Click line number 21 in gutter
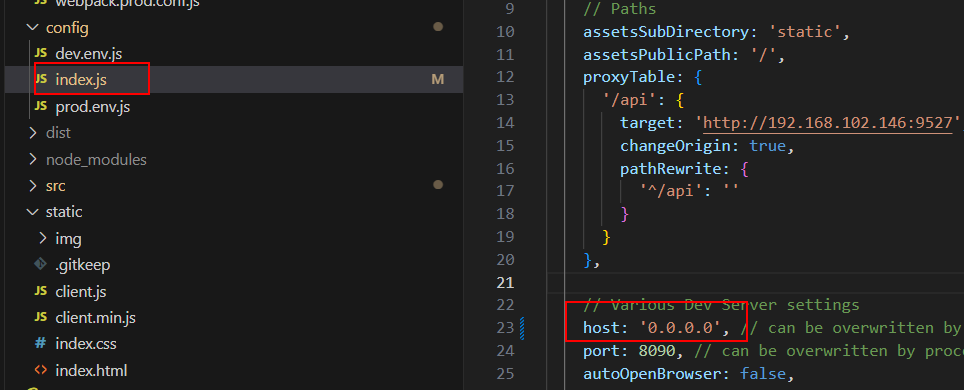 click(505, 282)
